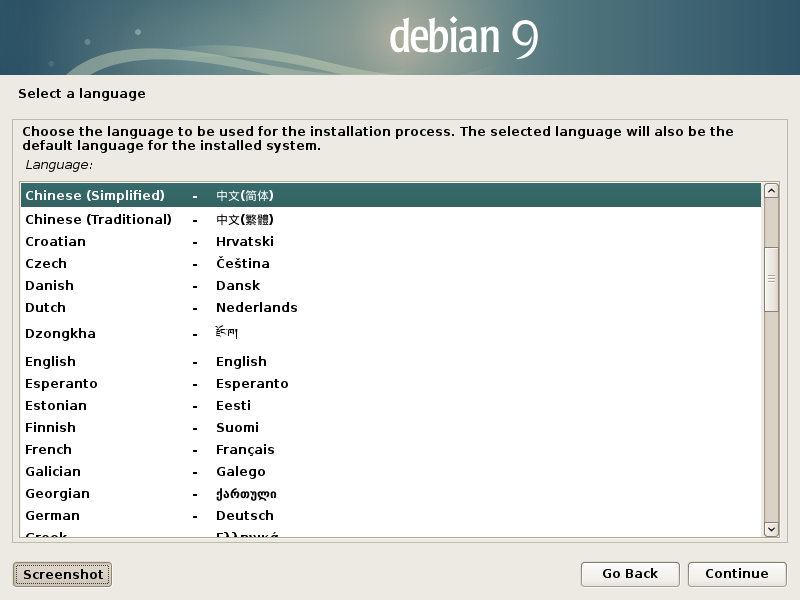Select Chinese (Simplified) language row
Image resolution: width=800 pixels, height=600 pixels.
pos(391,195)
